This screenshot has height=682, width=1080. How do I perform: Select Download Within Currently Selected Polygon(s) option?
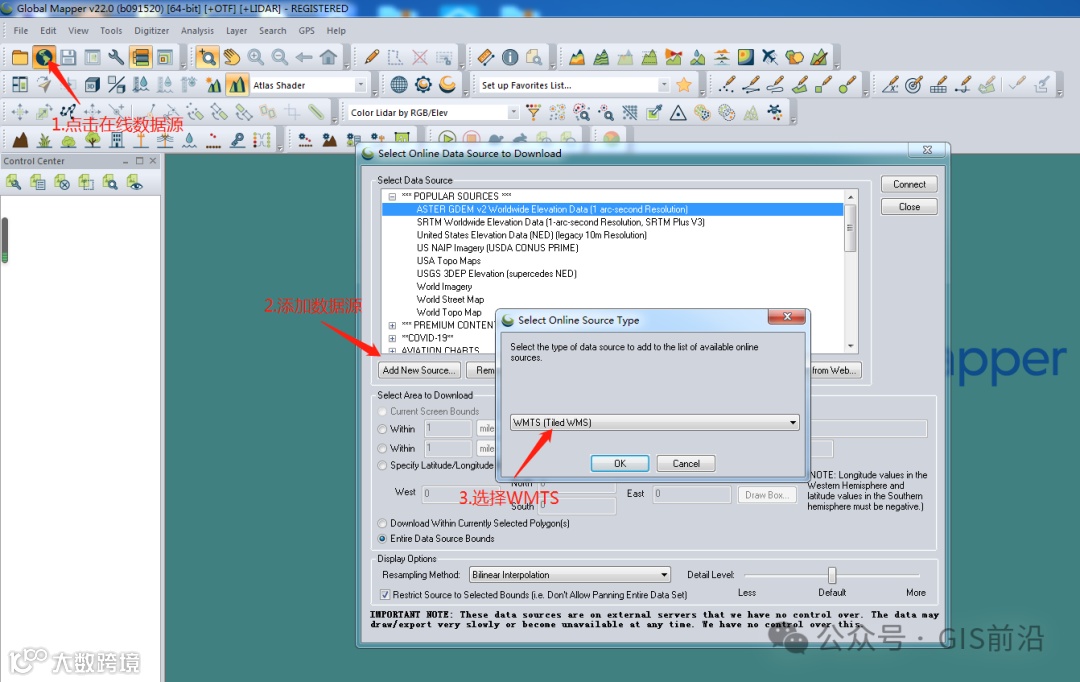[382, 524]
